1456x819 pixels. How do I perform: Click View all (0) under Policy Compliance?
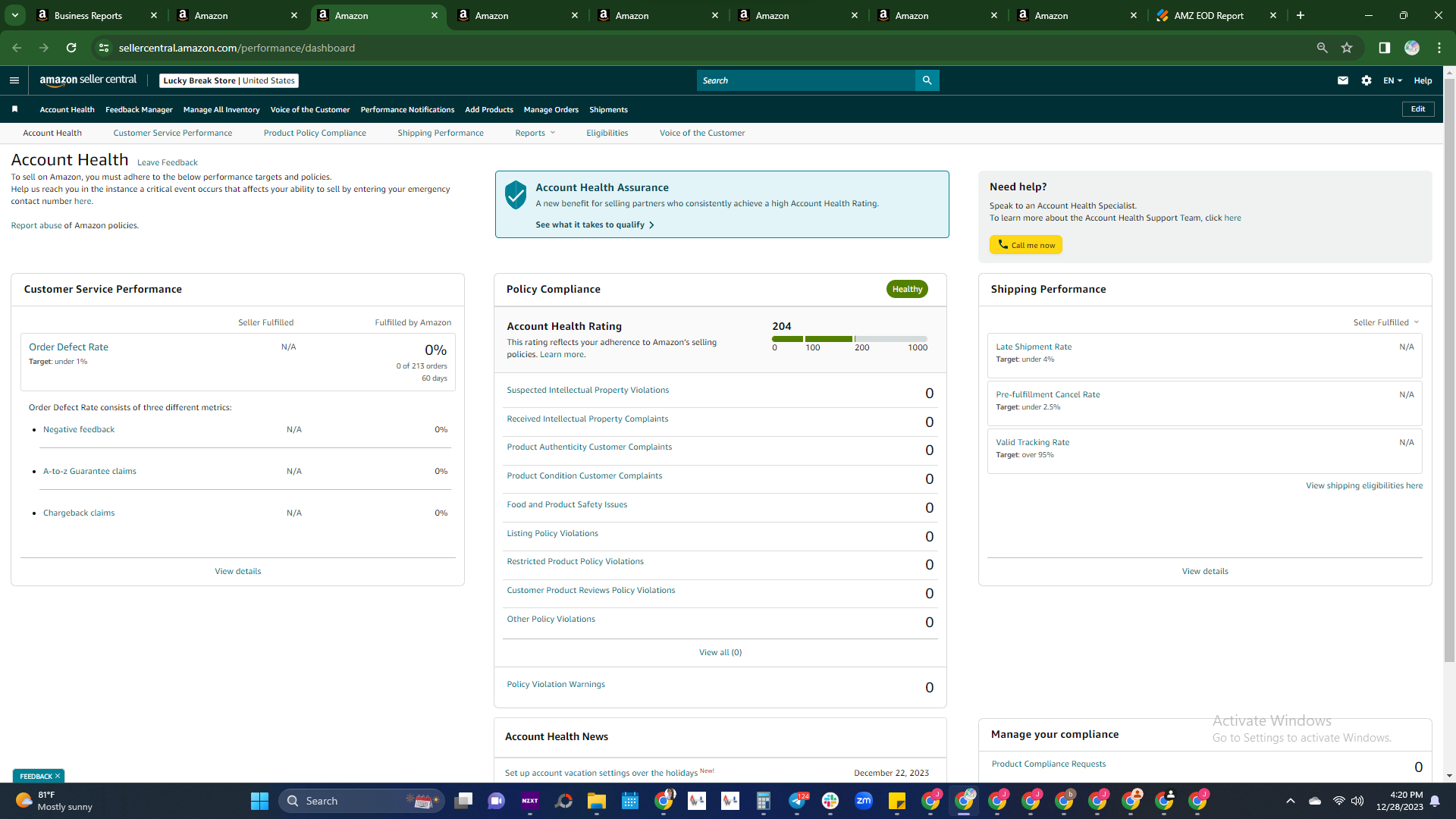[720, 652]
